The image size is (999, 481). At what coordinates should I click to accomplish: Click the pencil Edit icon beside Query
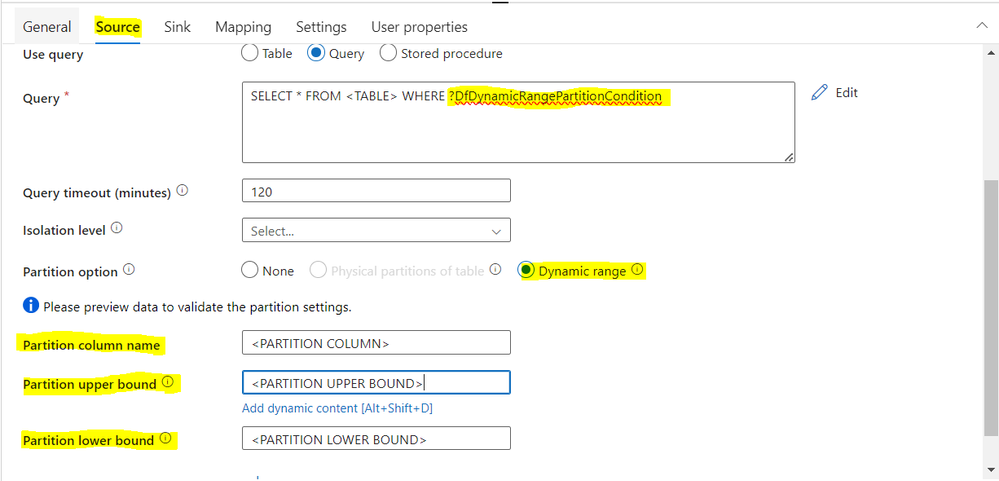(x=820, y=93)
